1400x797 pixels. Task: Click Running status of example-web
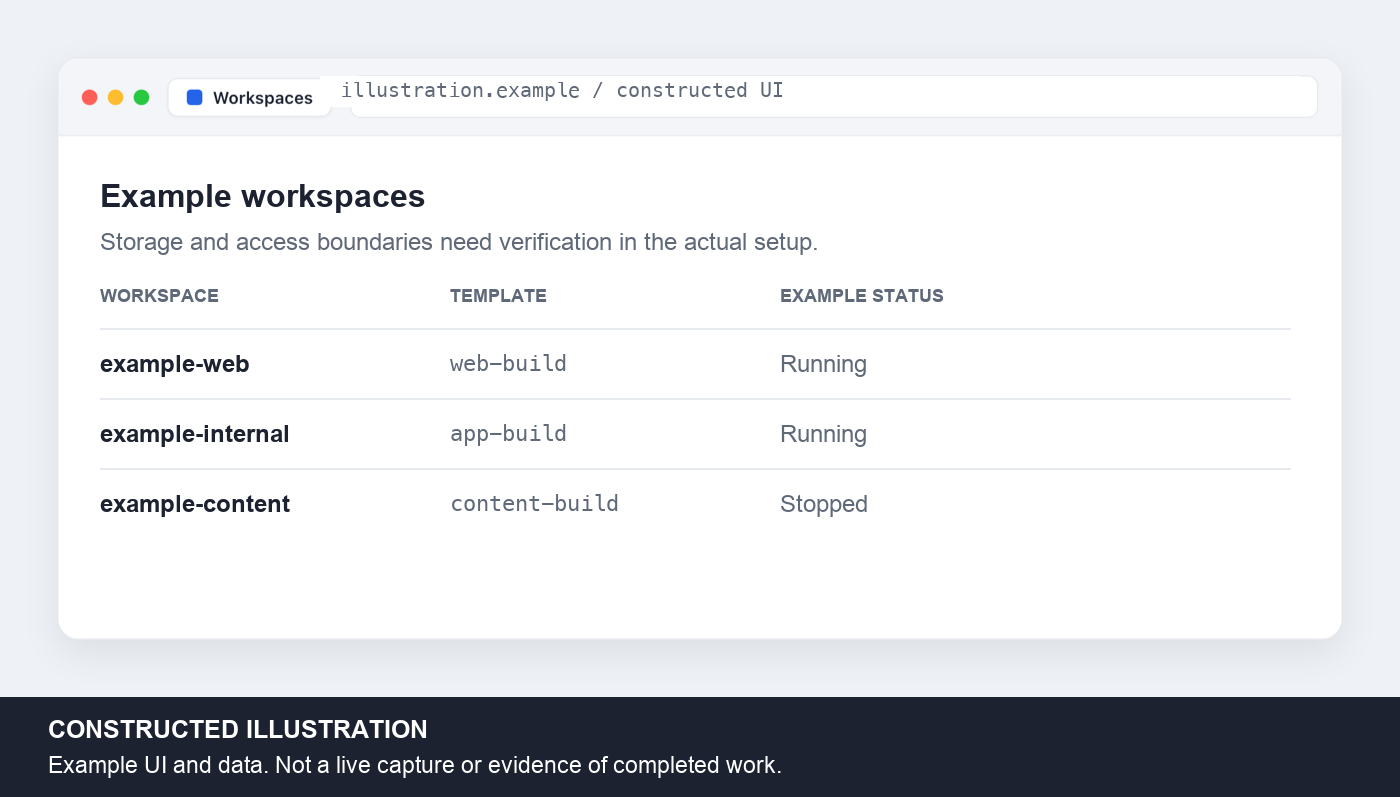(823, 364)
